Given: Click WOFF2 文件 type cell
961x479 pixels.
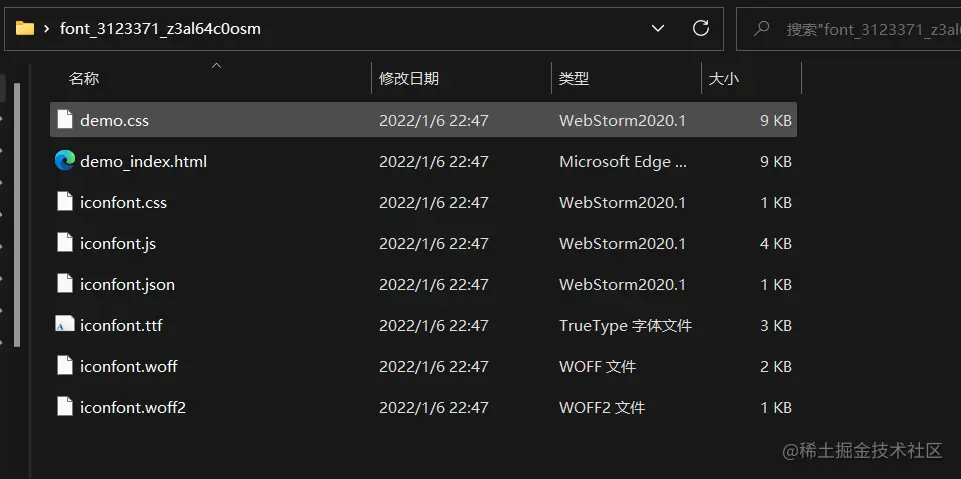Looking at the screenshot, I should (602, 407).
